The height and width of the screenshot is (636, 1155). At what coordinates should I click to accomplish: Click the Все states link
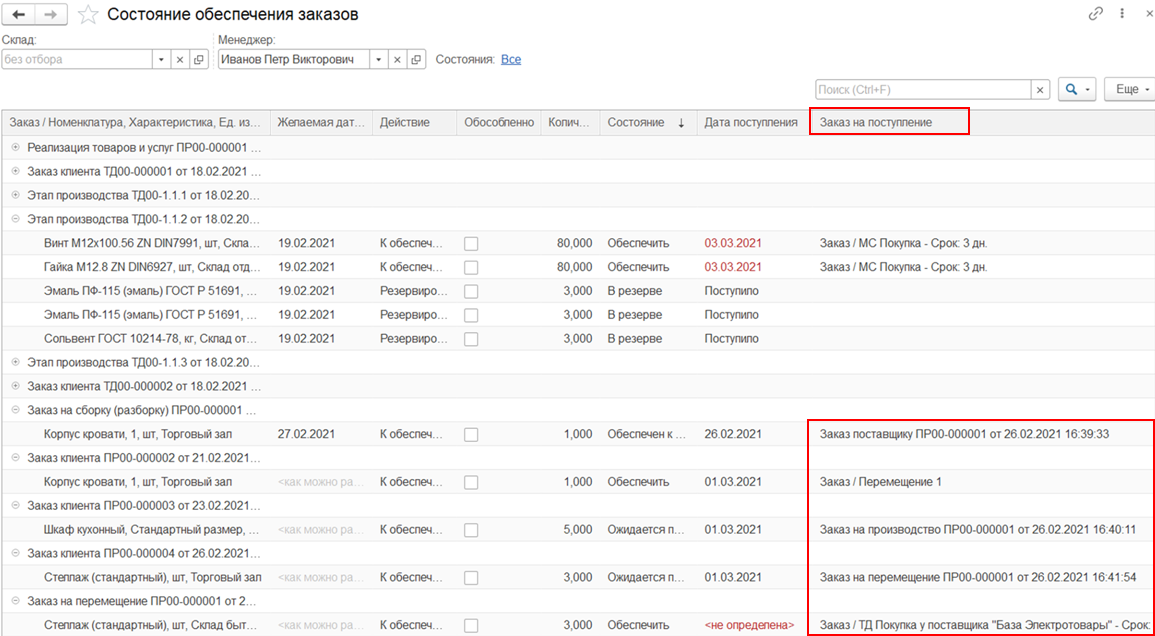(511, 60)
